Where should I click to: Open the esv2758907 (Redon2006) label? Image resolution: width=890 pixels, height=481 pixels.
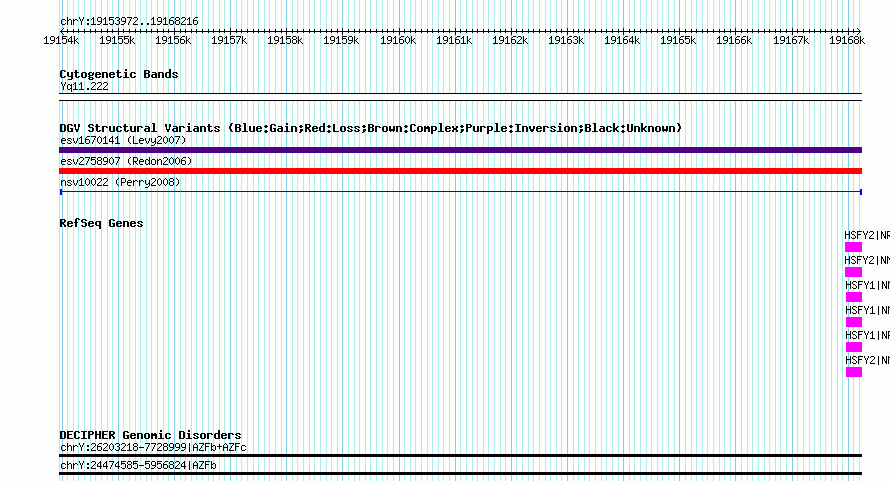126,161
